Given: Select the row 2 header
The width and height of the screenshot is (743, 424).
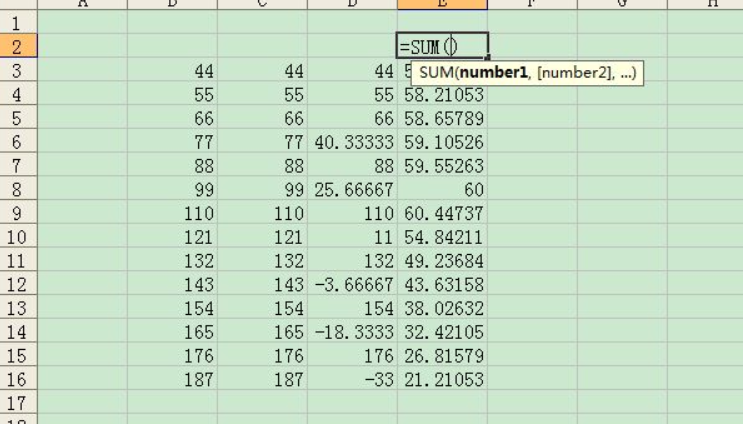Looking at the screenshot, I should (x=18, y=45).
